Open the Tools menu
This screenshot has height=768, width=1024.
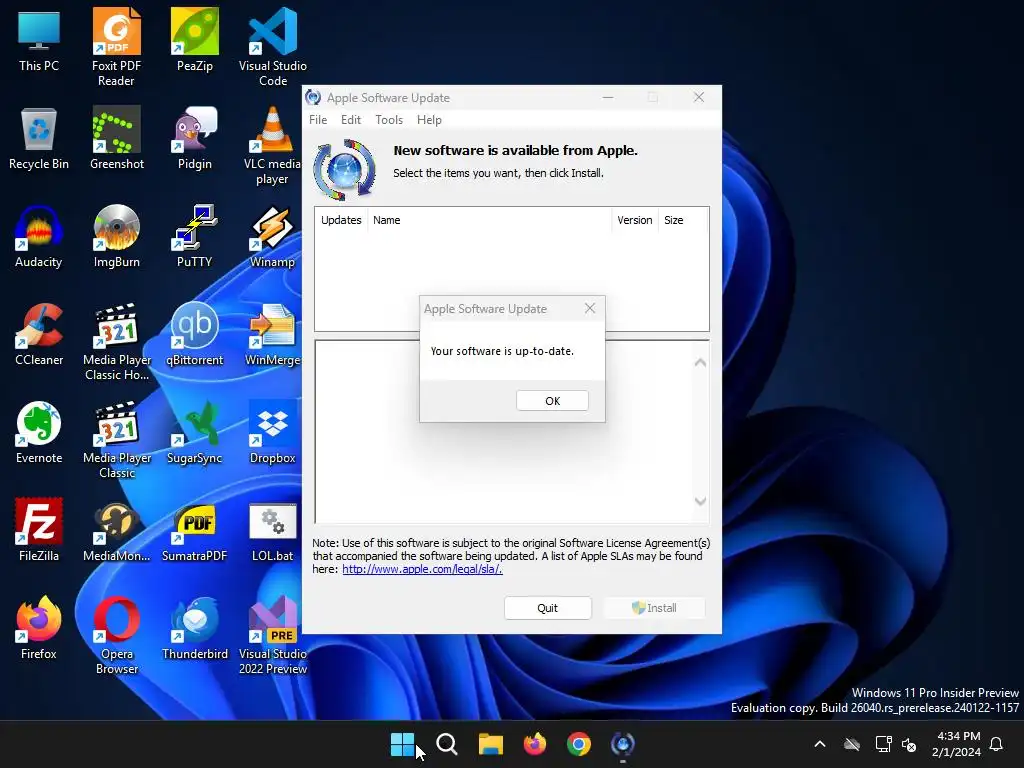click(389, 120)
